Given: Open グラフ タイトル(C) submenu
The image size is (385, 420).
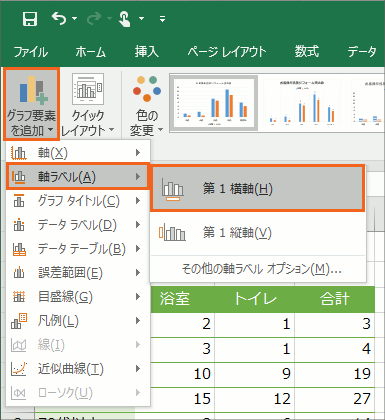Looking at the screenshot, I should [x=78, y=201].
